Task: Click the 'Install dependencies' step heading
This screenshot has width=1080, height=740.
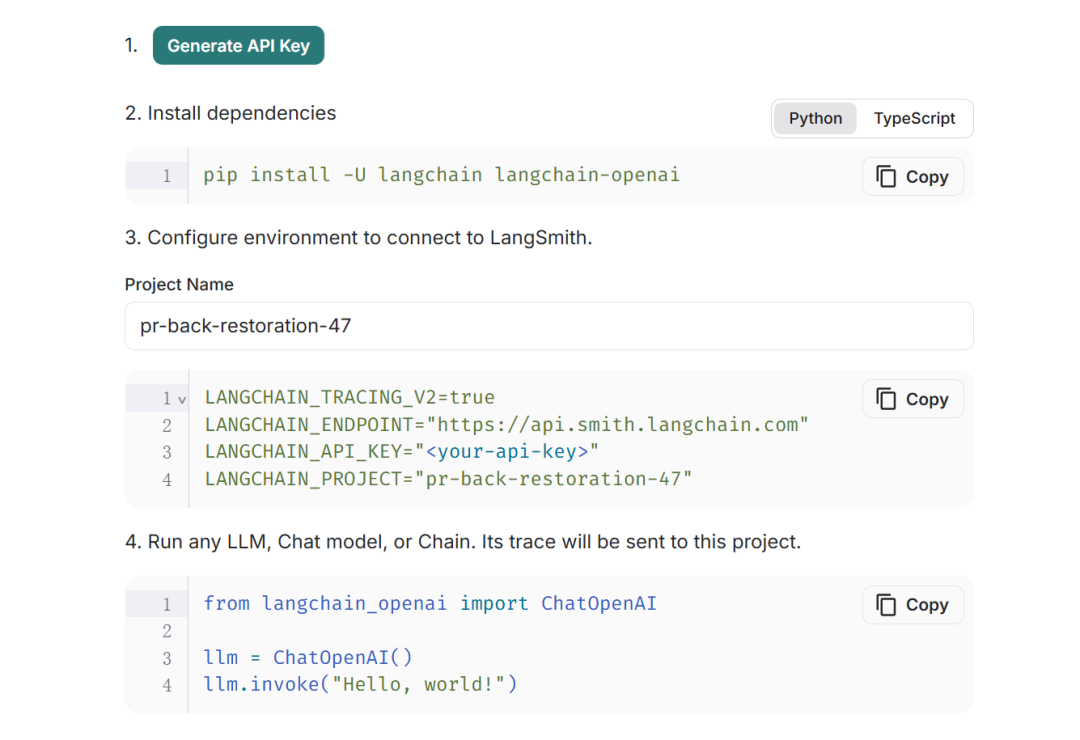Action: [230, 113]
